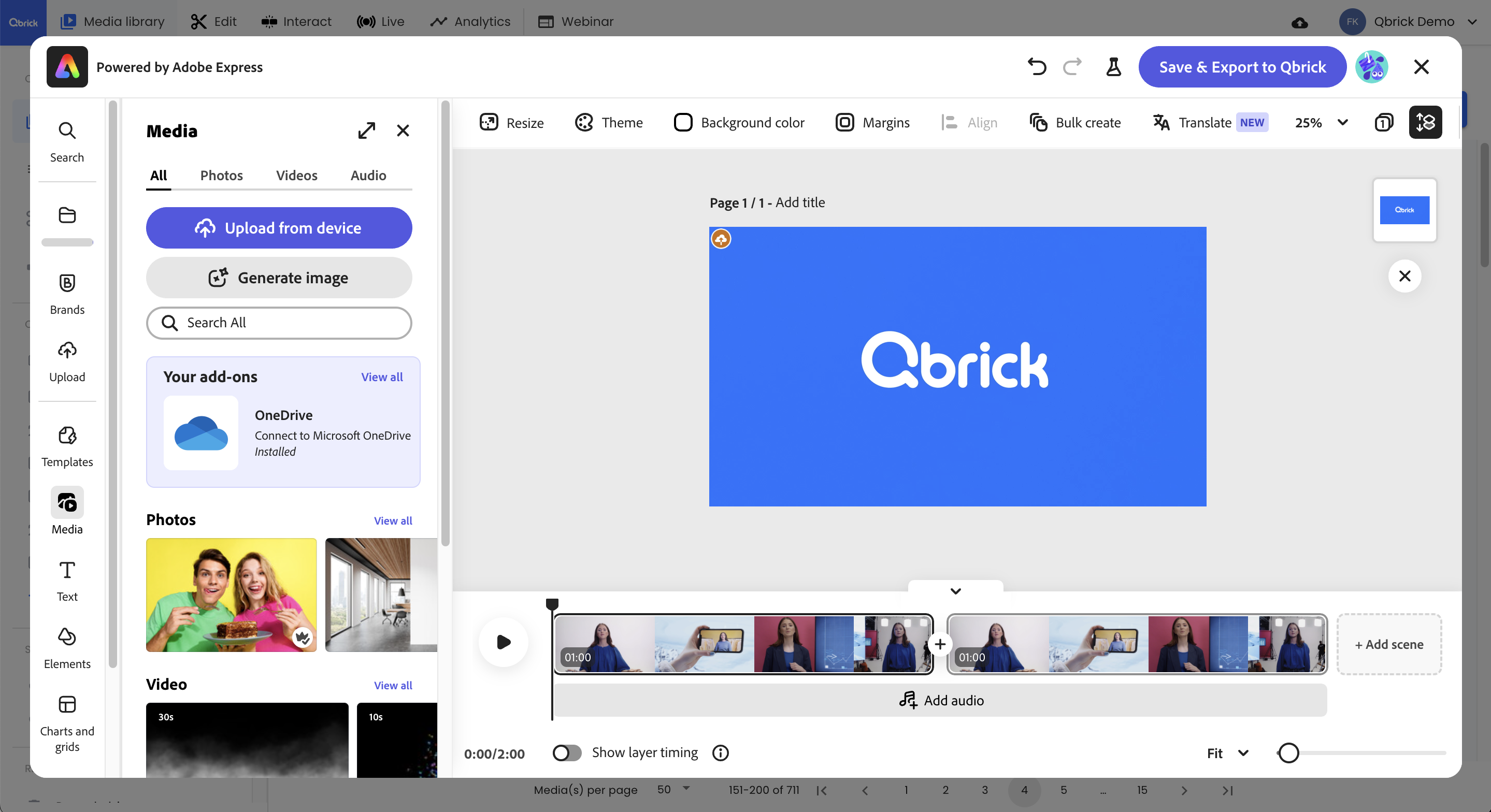View all add-ons

382,378
